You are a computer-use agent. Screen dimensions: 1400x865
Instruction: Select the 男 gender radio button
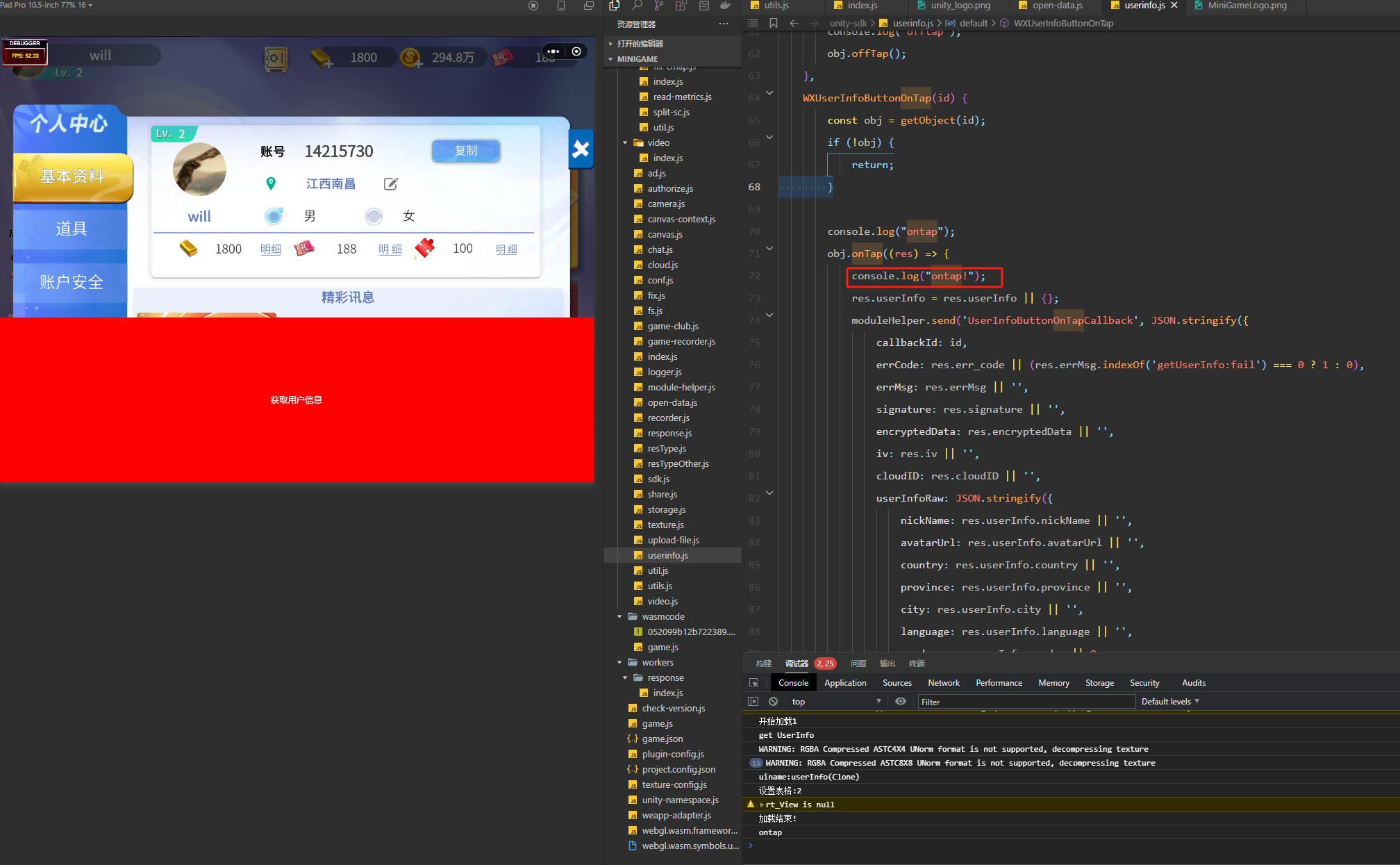(274, 216)
